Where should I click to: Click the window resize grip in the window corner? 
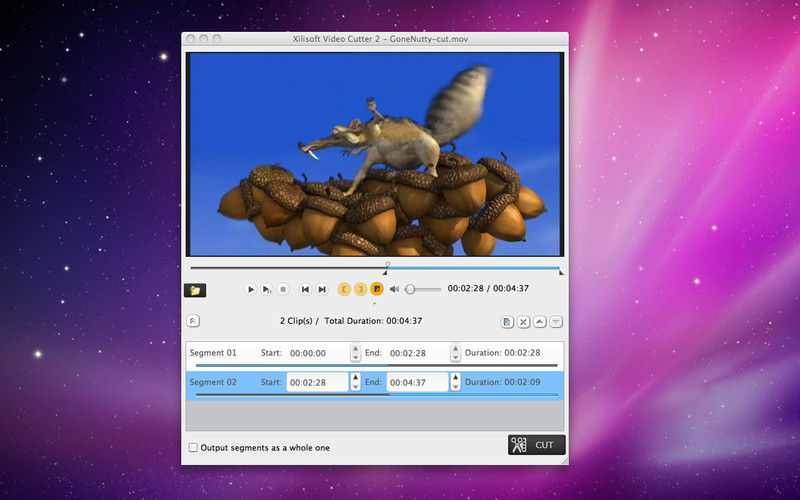(x=565, y=461)
